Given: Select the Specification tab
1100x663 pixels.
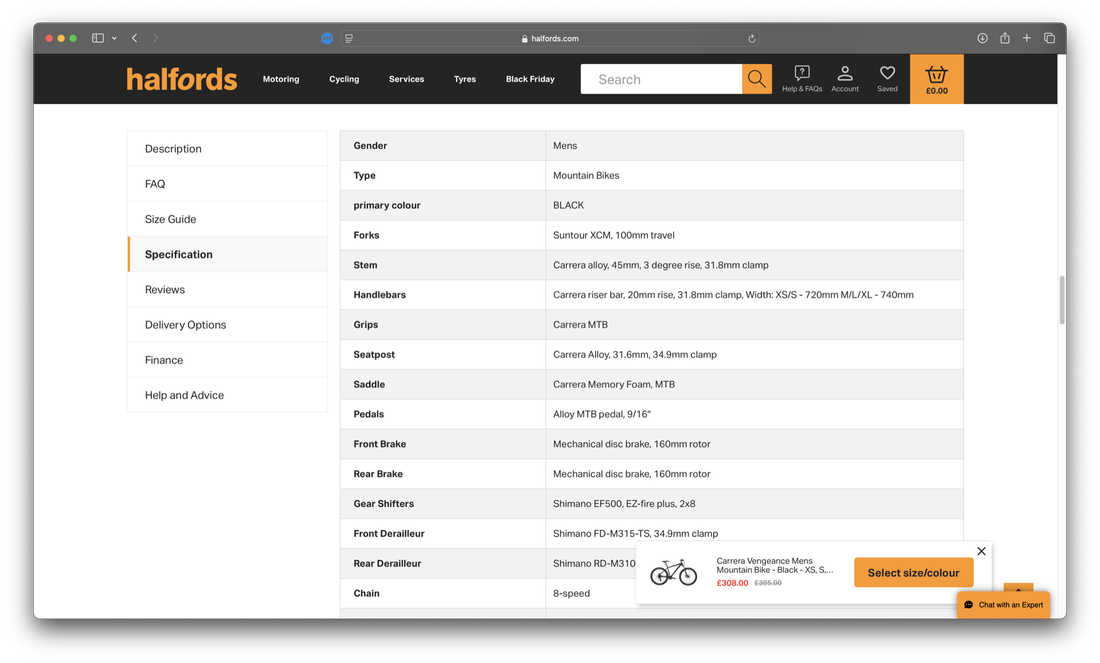Looking at the screenshot, I should point(227,254).
